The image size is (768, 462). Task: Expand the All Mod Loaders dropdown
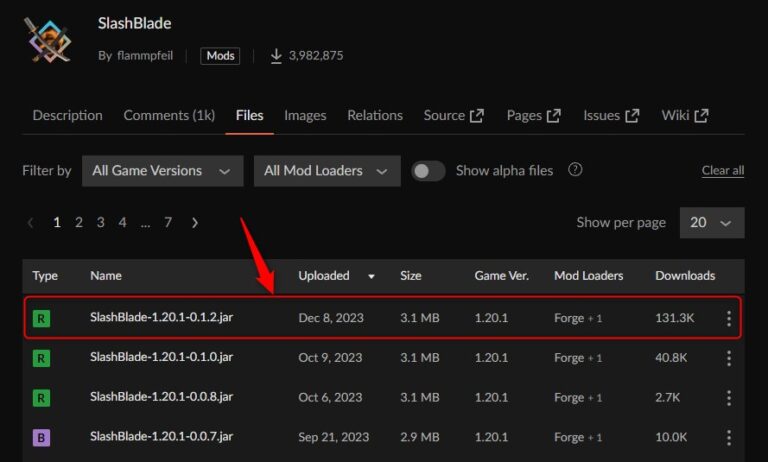tap(326, 171)
